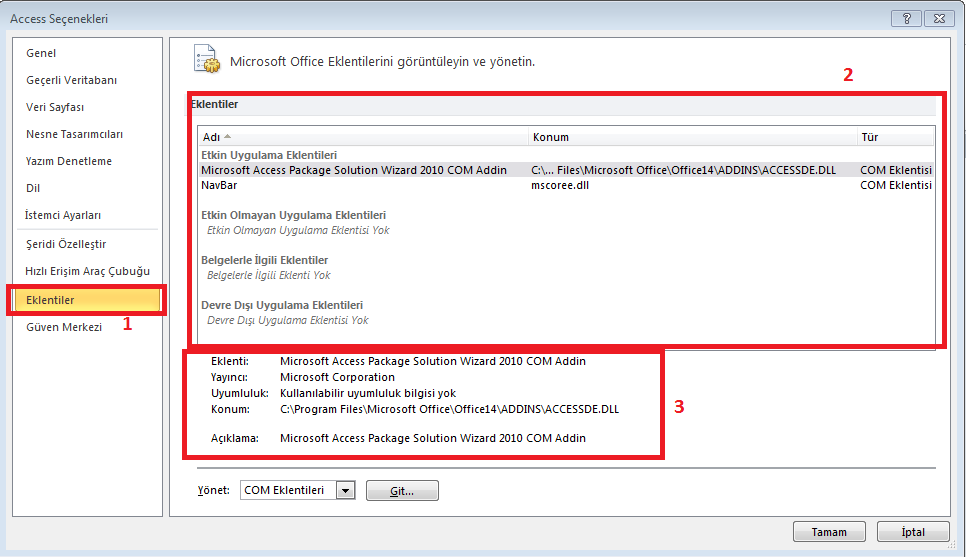This screenshot has height=557, width=966.
Task: Click the add-ins gear document icon
Action: point(206,59)
